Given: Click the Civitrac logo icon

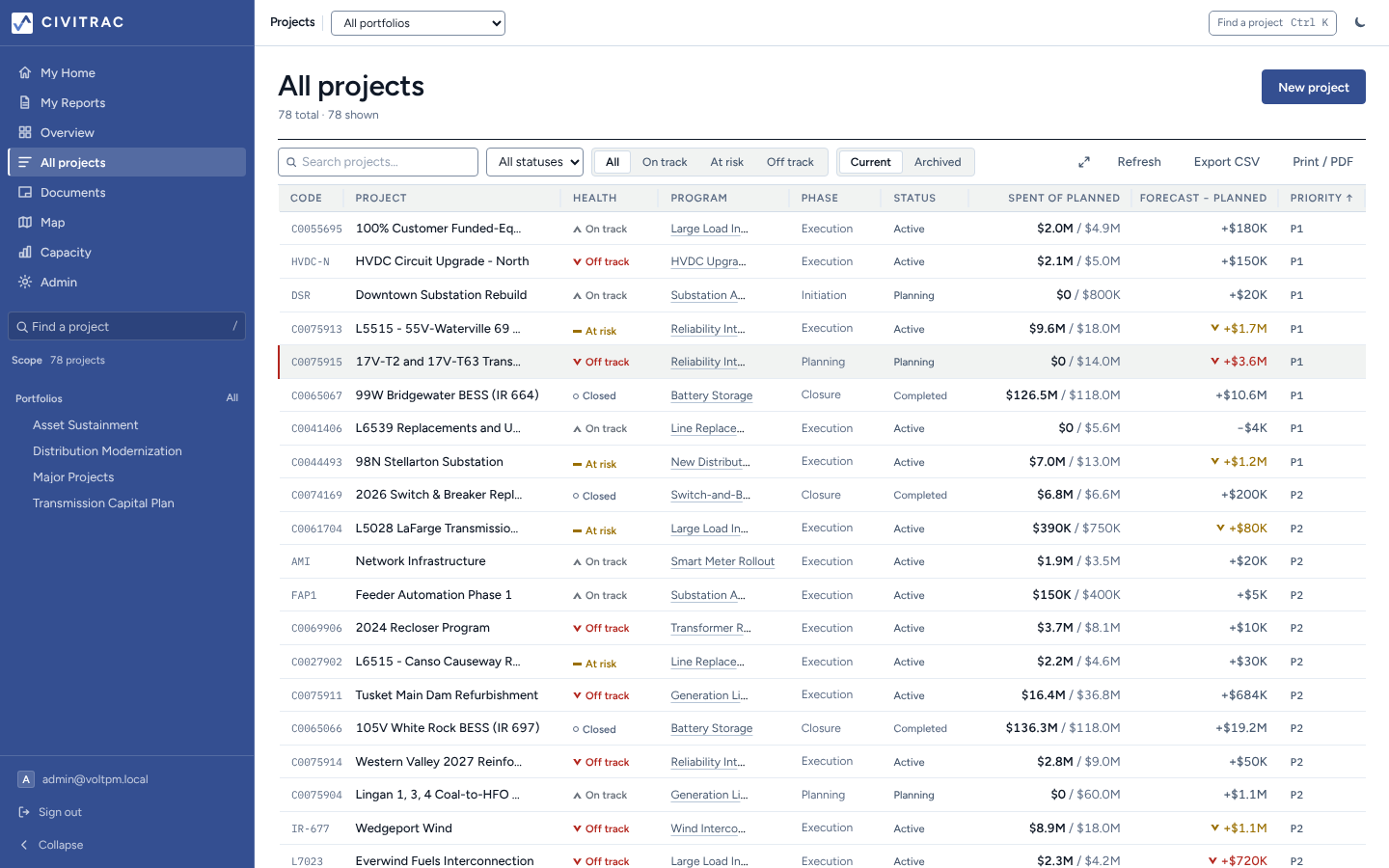Looking at the screenshot, I should tap(22, 22).
